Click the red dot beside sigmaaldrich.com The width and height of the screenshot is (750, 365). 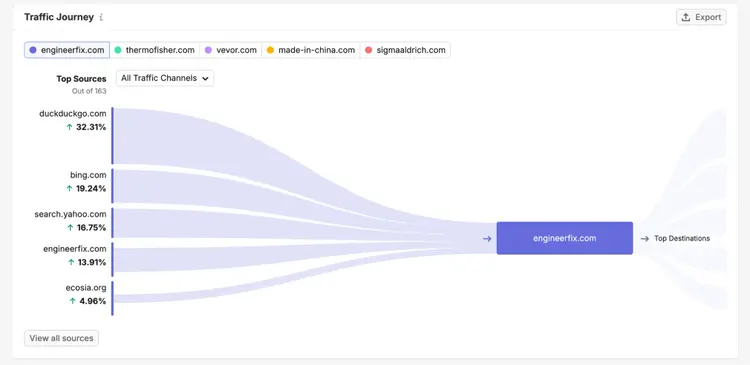click(x=368, y=50)
